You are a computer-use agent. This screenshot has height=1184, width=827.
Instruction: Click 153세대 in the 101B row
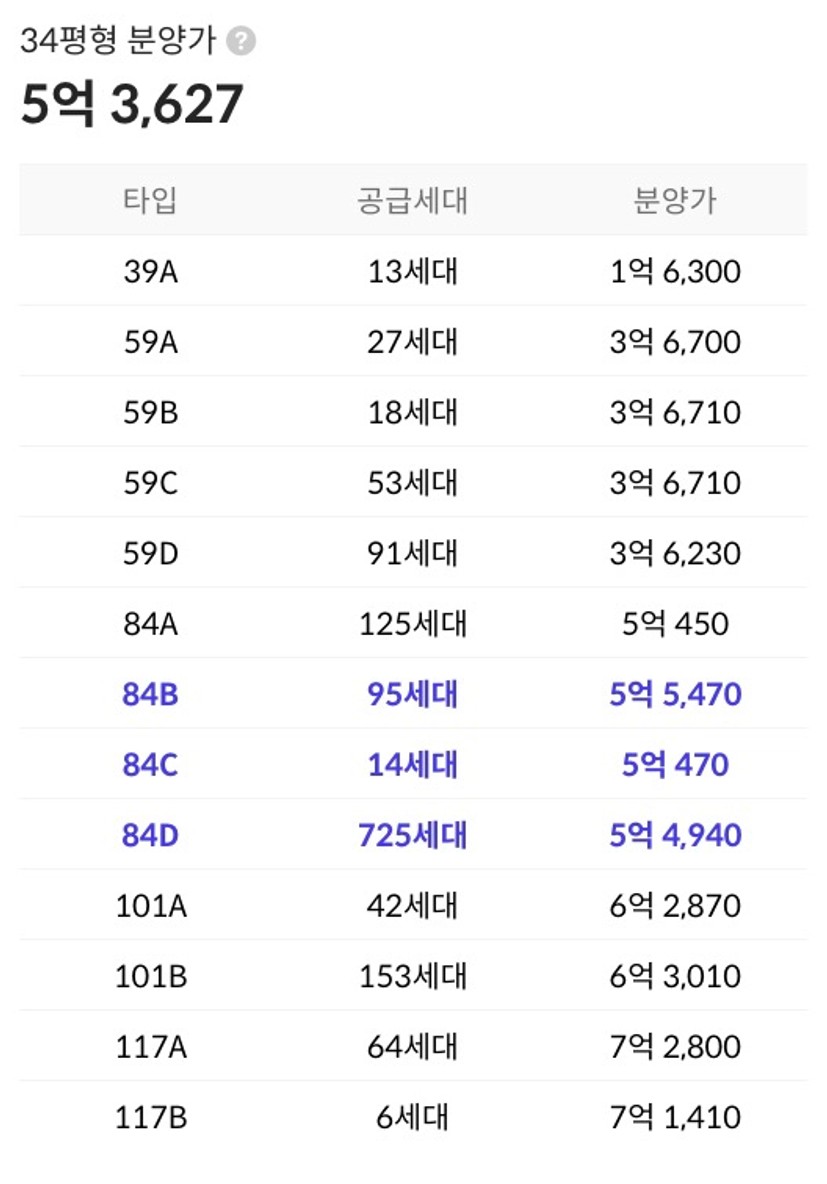click(x=412, y=976)
